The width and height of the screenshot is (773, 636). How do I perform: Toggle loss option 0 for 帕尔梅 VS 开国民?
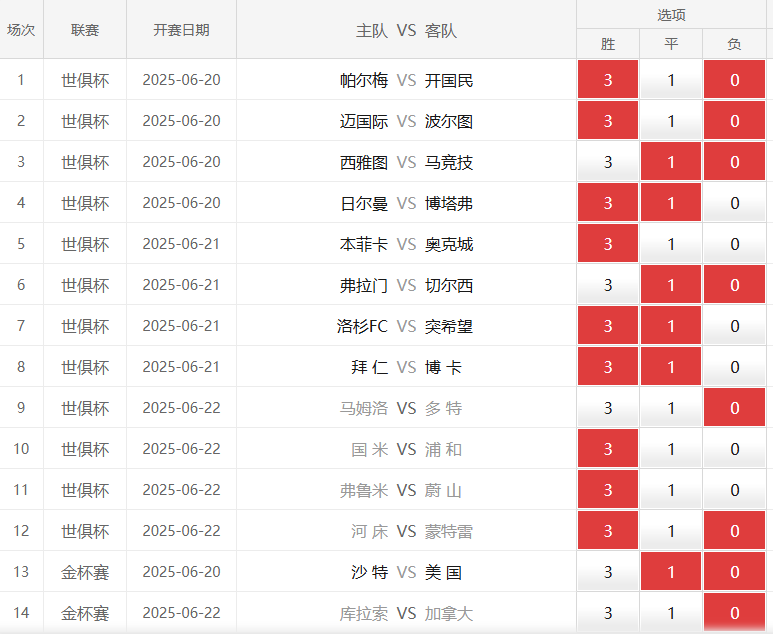(735, 79)
